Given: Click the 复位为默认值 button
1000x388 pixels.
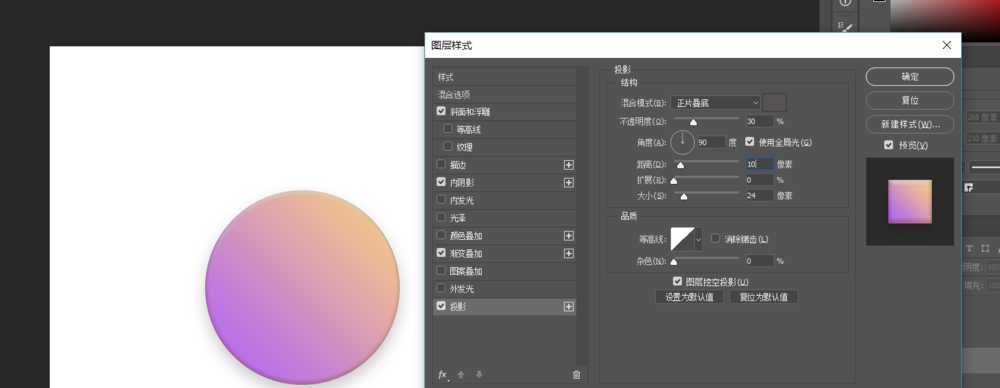Looking at the screenshot, I should click(763, 297).
